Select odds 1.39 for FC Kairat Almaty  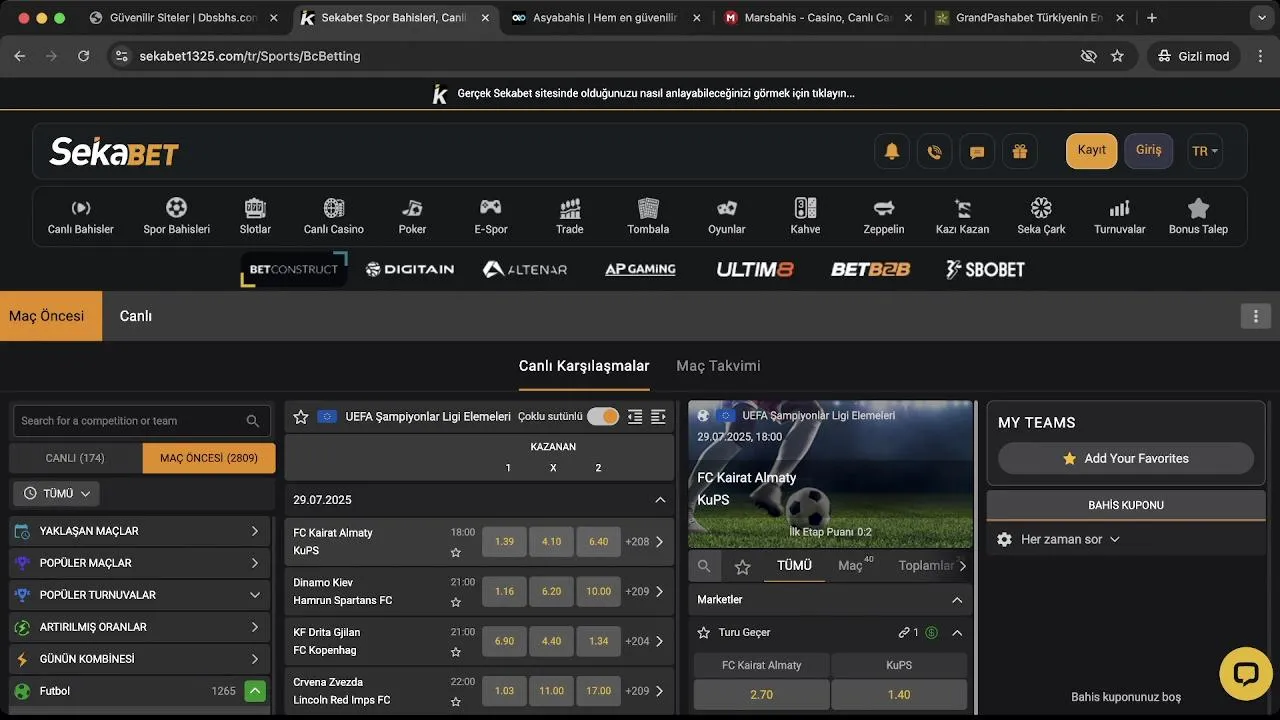tap(504, 541)
